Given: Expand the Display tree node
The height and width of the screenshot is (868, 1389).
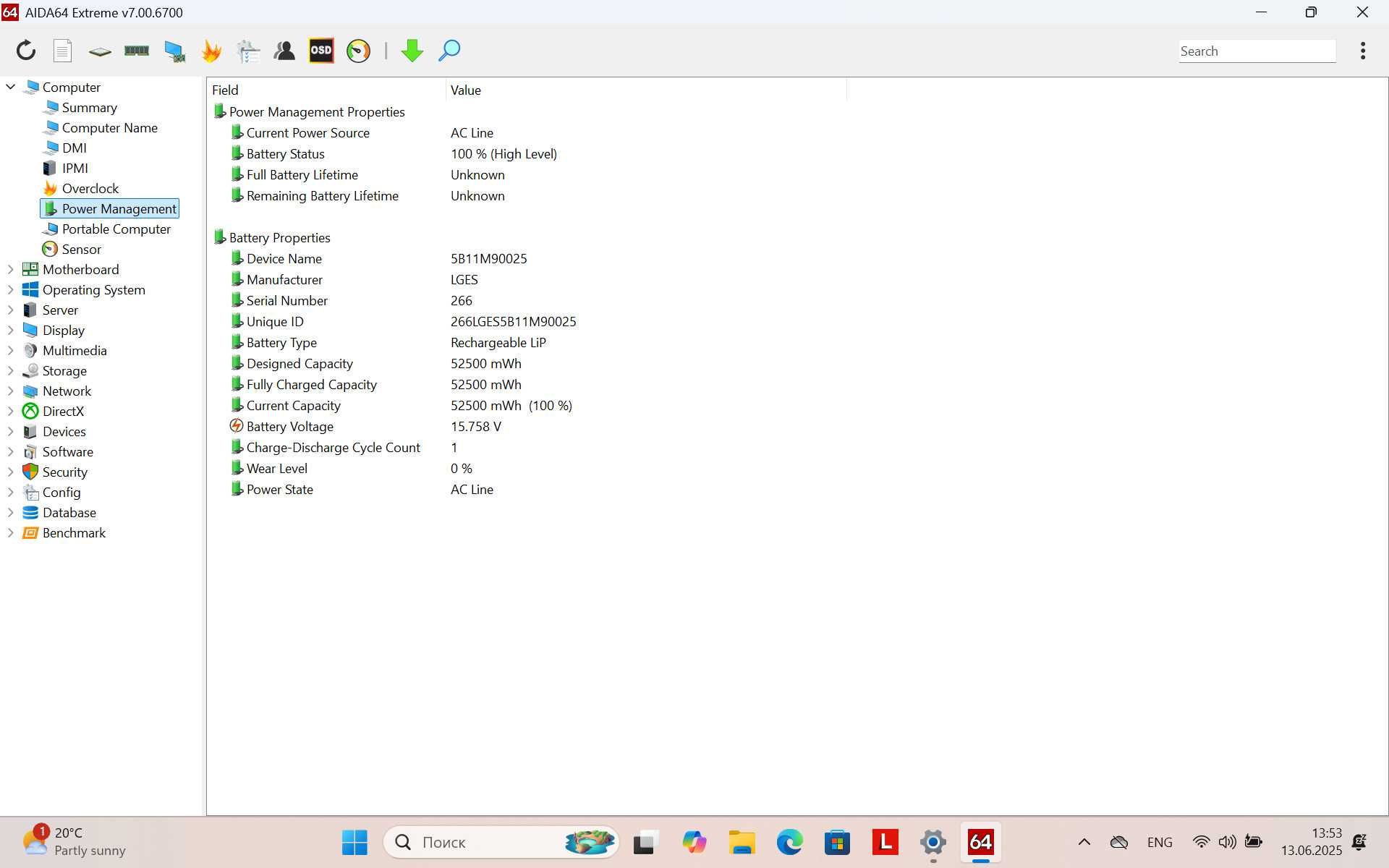Looking at the screenshot, I should point(11,330).
